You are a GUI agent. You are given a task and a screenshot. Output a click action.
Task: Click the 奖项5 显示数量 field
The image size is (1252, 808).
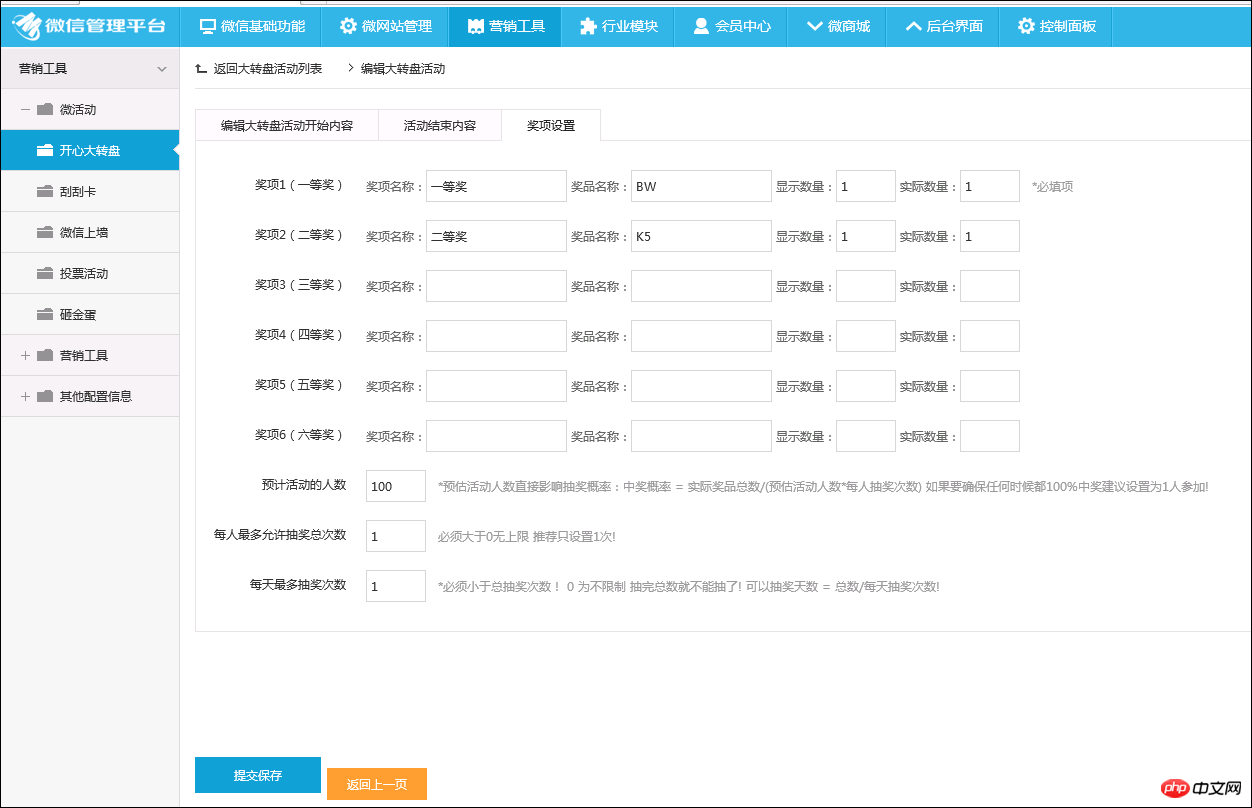(866, 386)
